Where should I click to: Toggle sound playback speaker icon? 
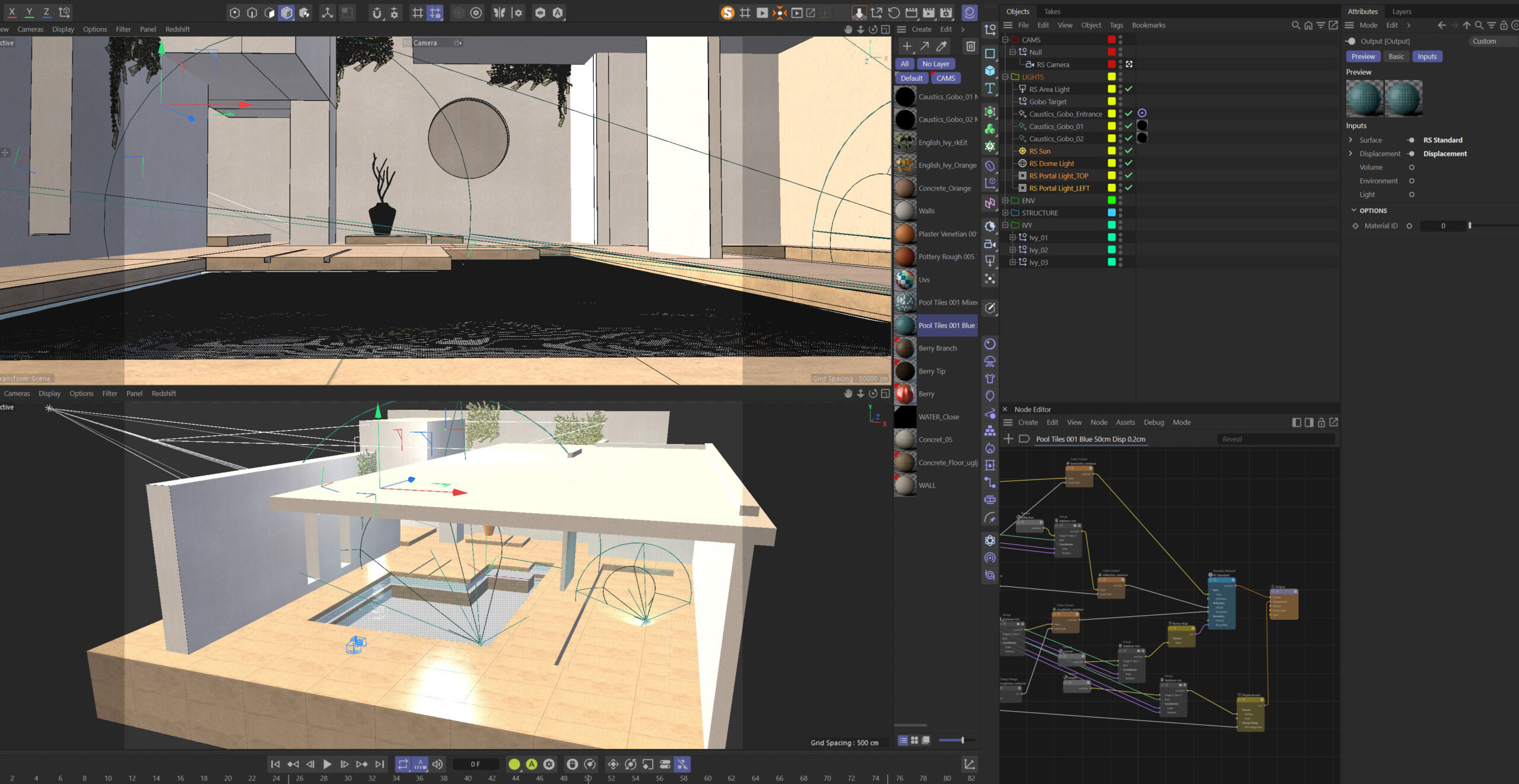point(437,764)
